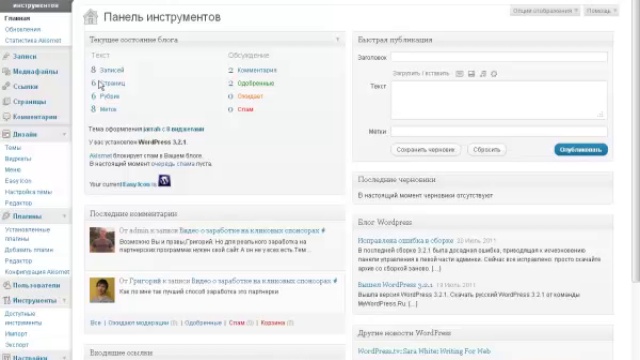Open Экспорт under Инструменты
The width and height of the screenshot is (640, 360).
point(16,344)
